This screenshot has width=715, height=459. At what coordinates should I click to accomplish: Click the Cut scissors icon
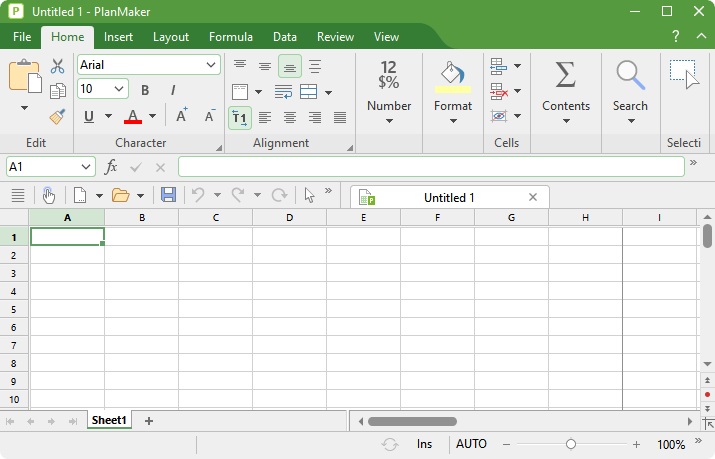(x=57, y=66)
